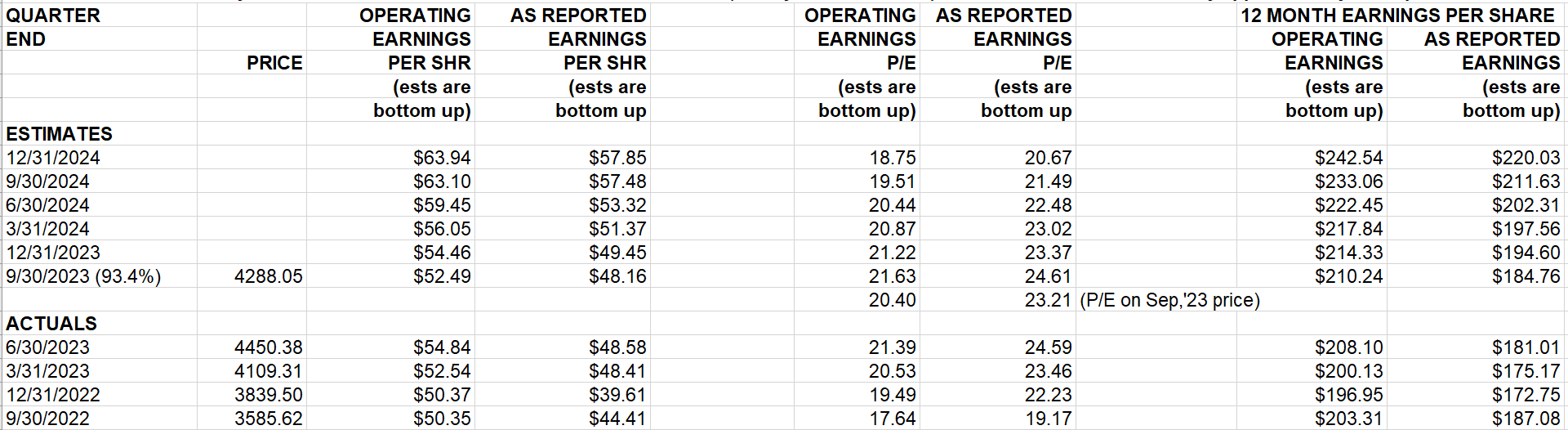The image size is (1568, 430).
Task: Select the 9/30/2023 (93.4%) date cell
Action: [x=83, y=276]
